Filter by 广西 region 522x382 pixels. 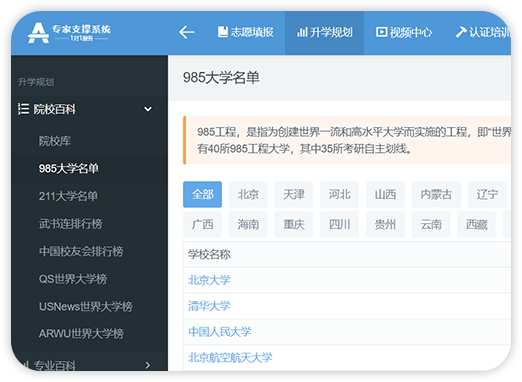click(202, 224)
